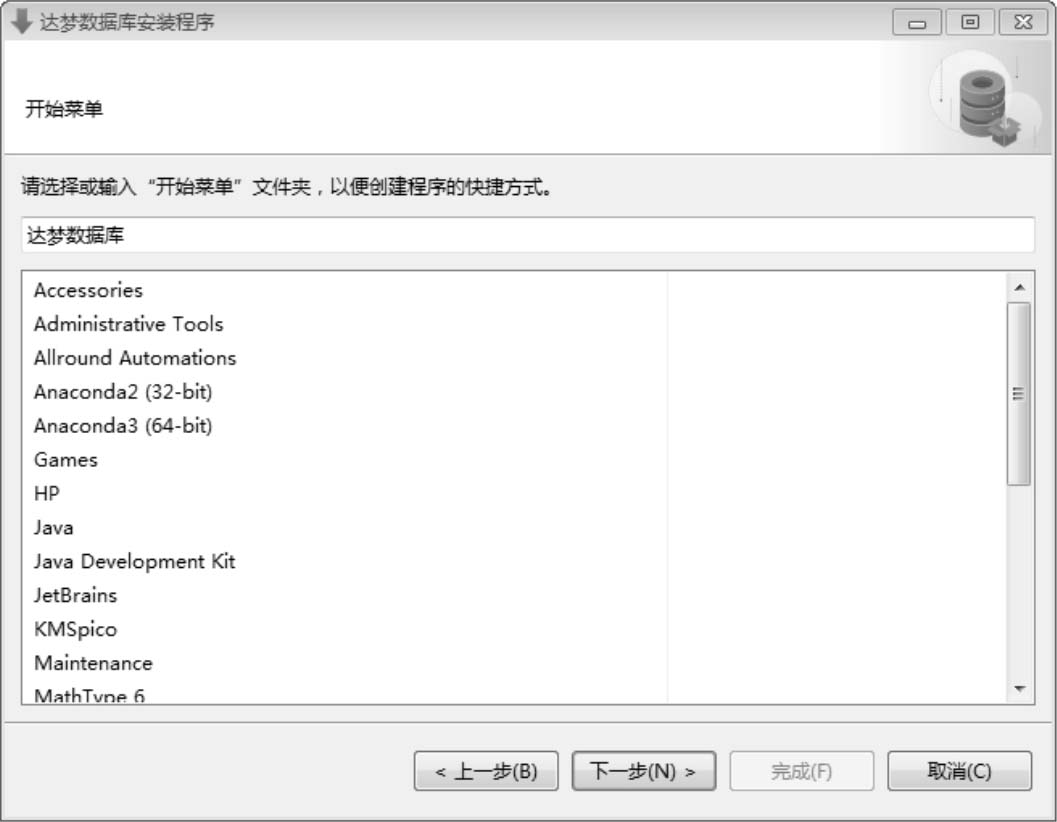
Task: Maximize the installer window
Action: 970,22
